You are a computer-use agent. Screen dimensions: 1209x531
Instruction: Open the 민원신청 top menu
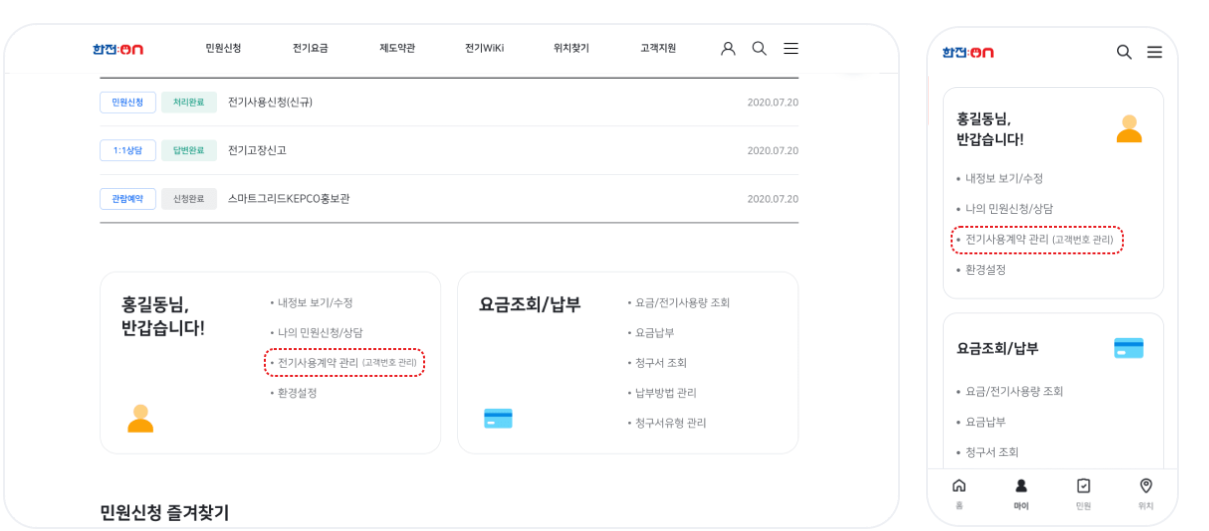(x=223, y=48)
